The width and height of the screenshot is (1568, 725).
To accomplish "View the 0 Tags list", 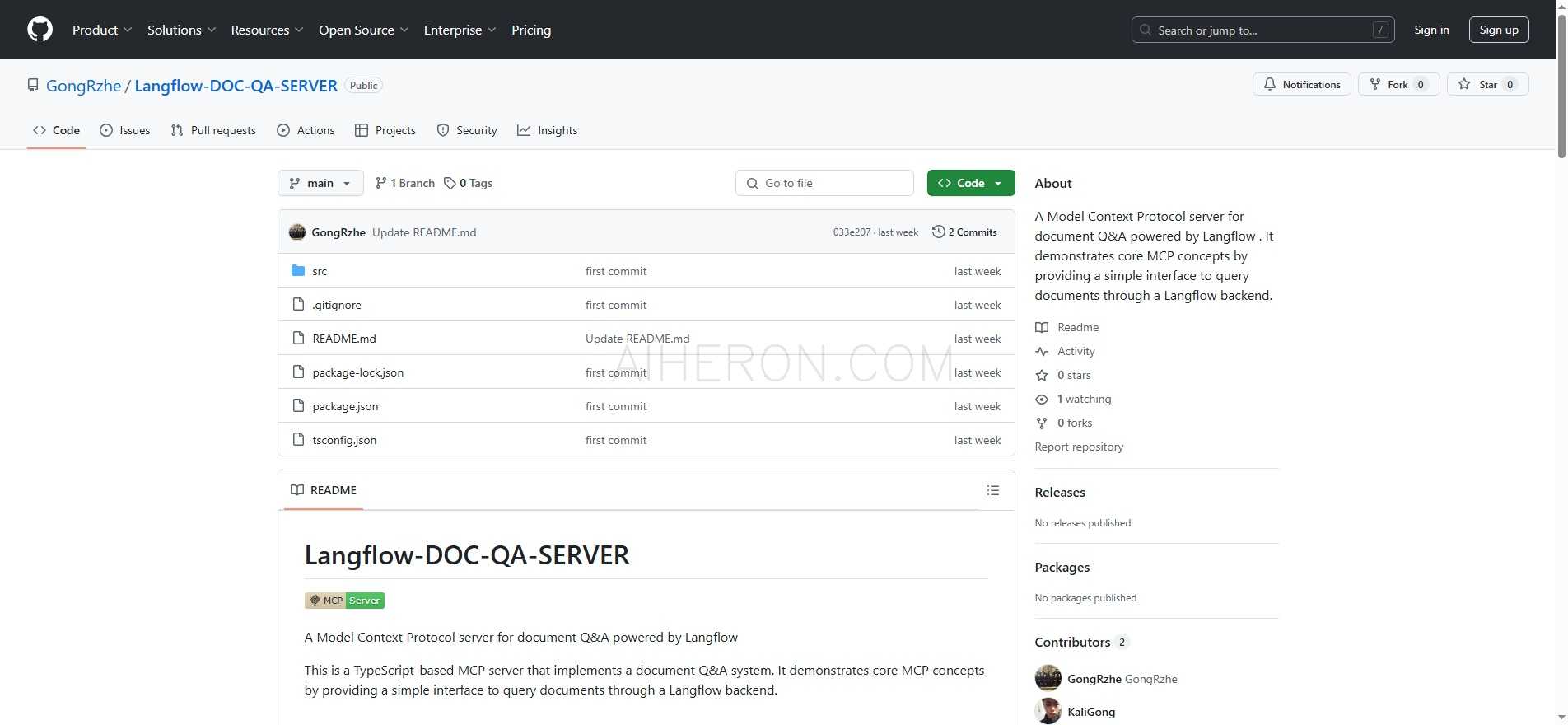I will coord(468,183).
